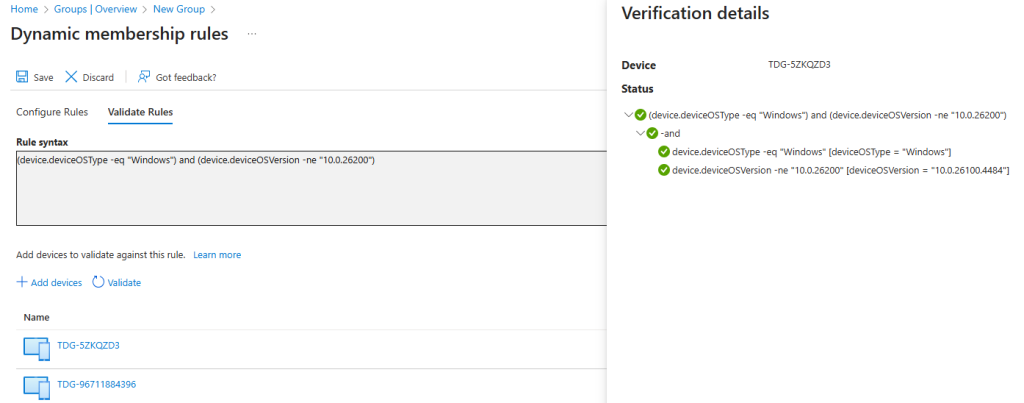Image resolution: width=1024 pixels, height=403 pixels.
Task: Select the Validate Rules tab
Action: tap(140, 111)
